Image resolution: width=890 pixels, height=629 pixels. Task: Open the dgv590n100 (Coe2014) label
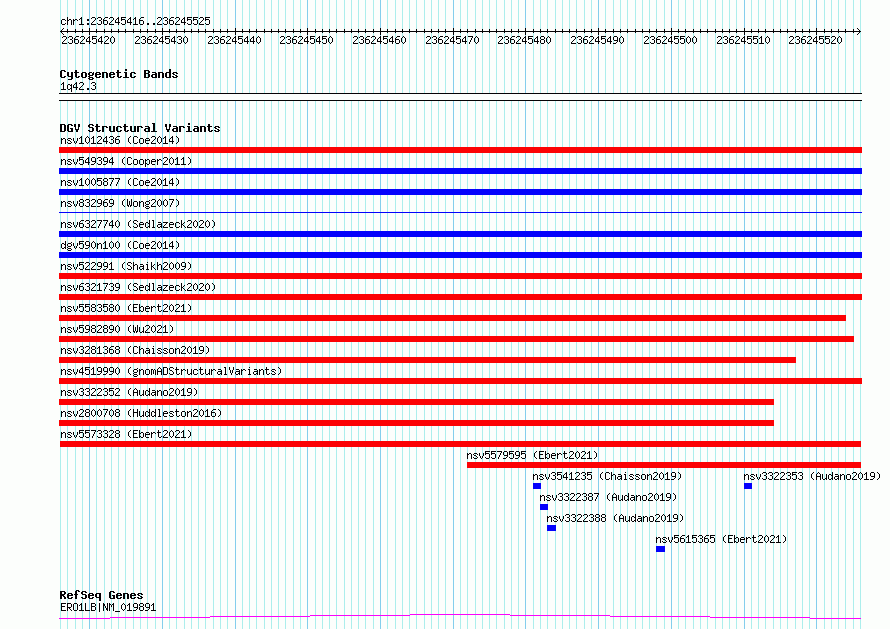point(120,245)
